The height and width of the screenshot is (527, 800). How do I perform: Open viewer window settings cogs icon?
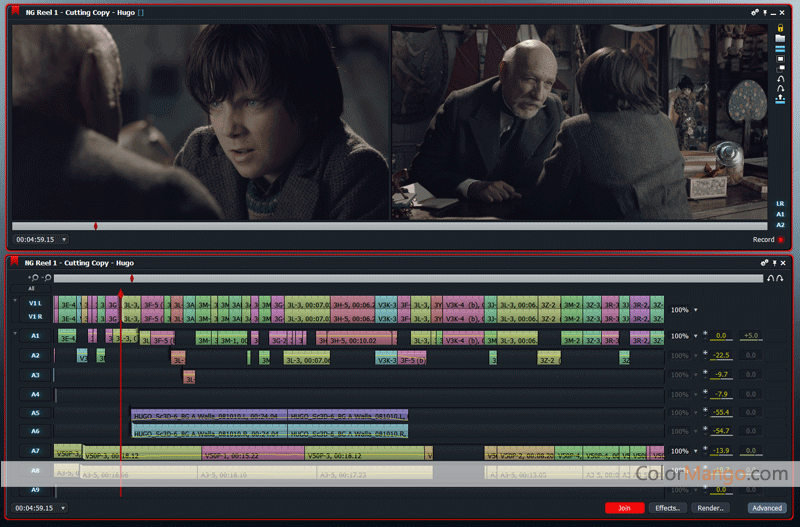click(755, 13)
